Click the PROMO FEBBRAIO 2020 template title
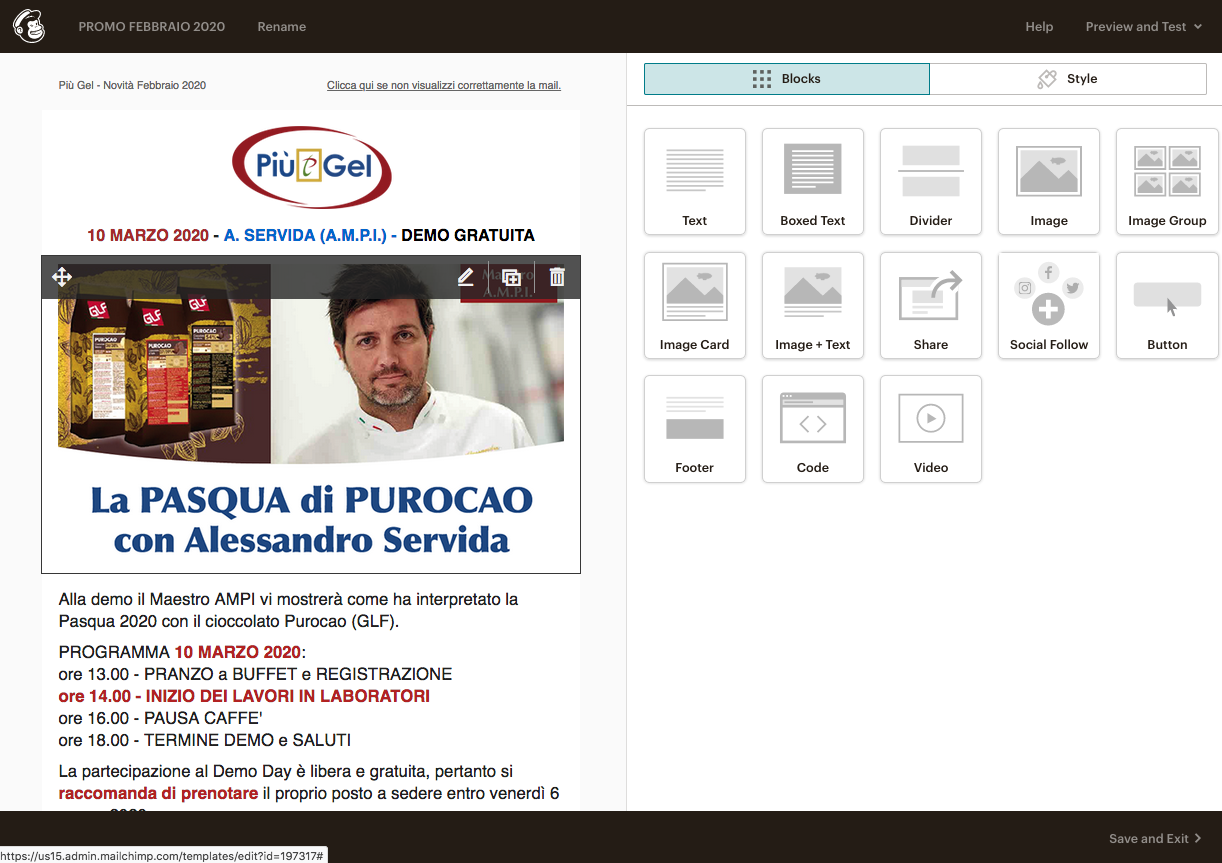This screenshot has height=863, width=1222. click(152, 27)
